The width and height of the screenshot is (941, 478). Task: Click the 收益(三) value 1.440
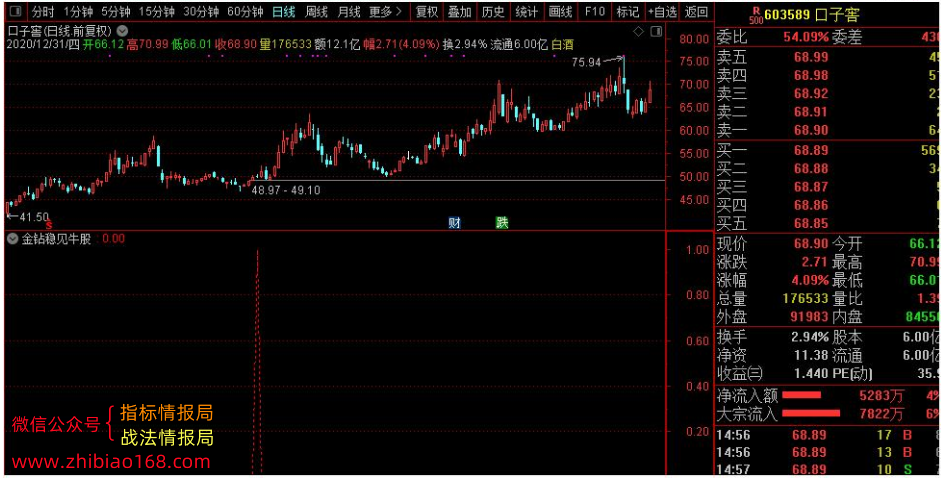811,374
